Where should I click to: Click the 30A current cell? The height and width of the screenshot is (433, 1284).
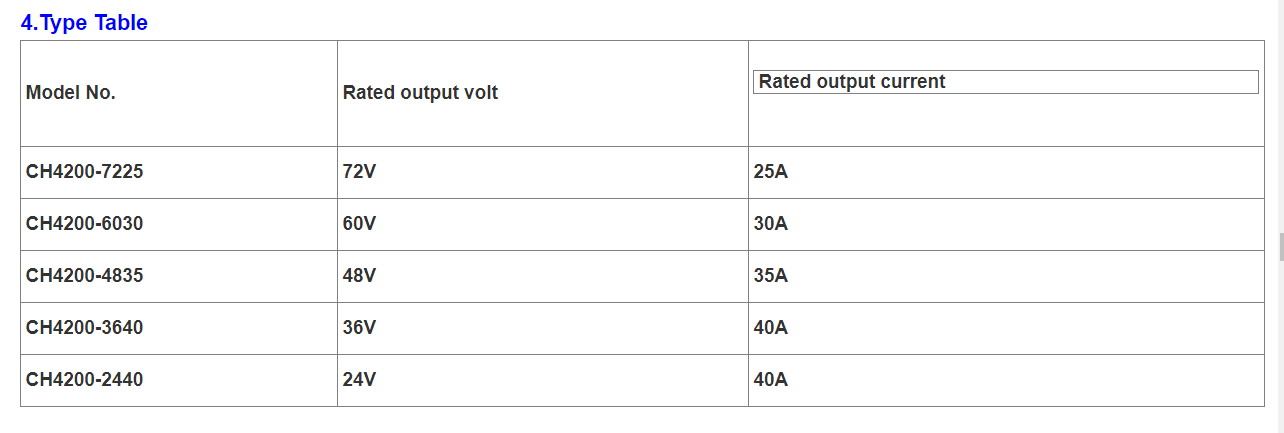click(x=1006, y=224)
